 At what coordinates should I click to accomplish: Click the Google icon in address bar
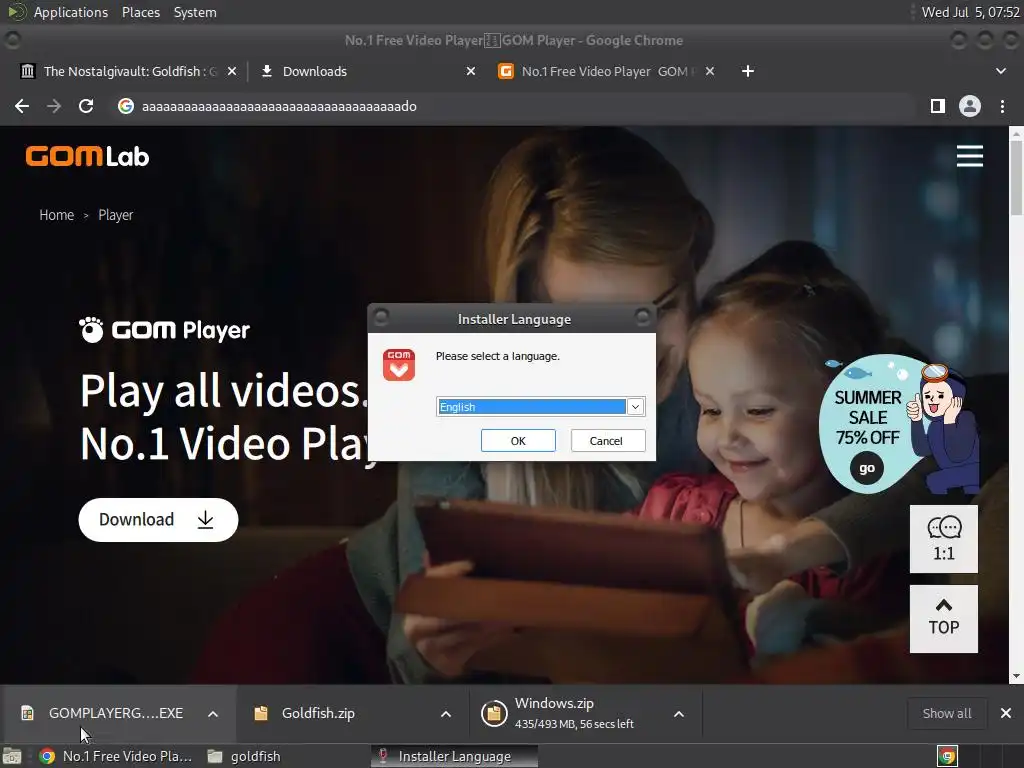pos(126,106)
